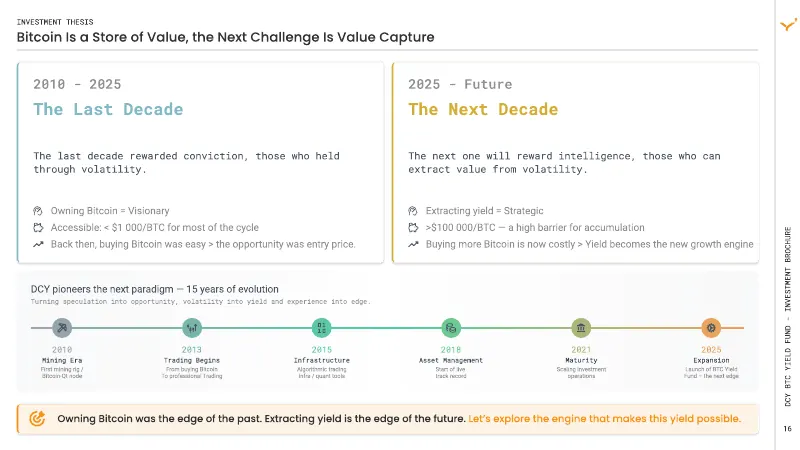Click head icon beside Extracting yield
The height and width of the screenshot is (450, 800).
coord(413,211)
